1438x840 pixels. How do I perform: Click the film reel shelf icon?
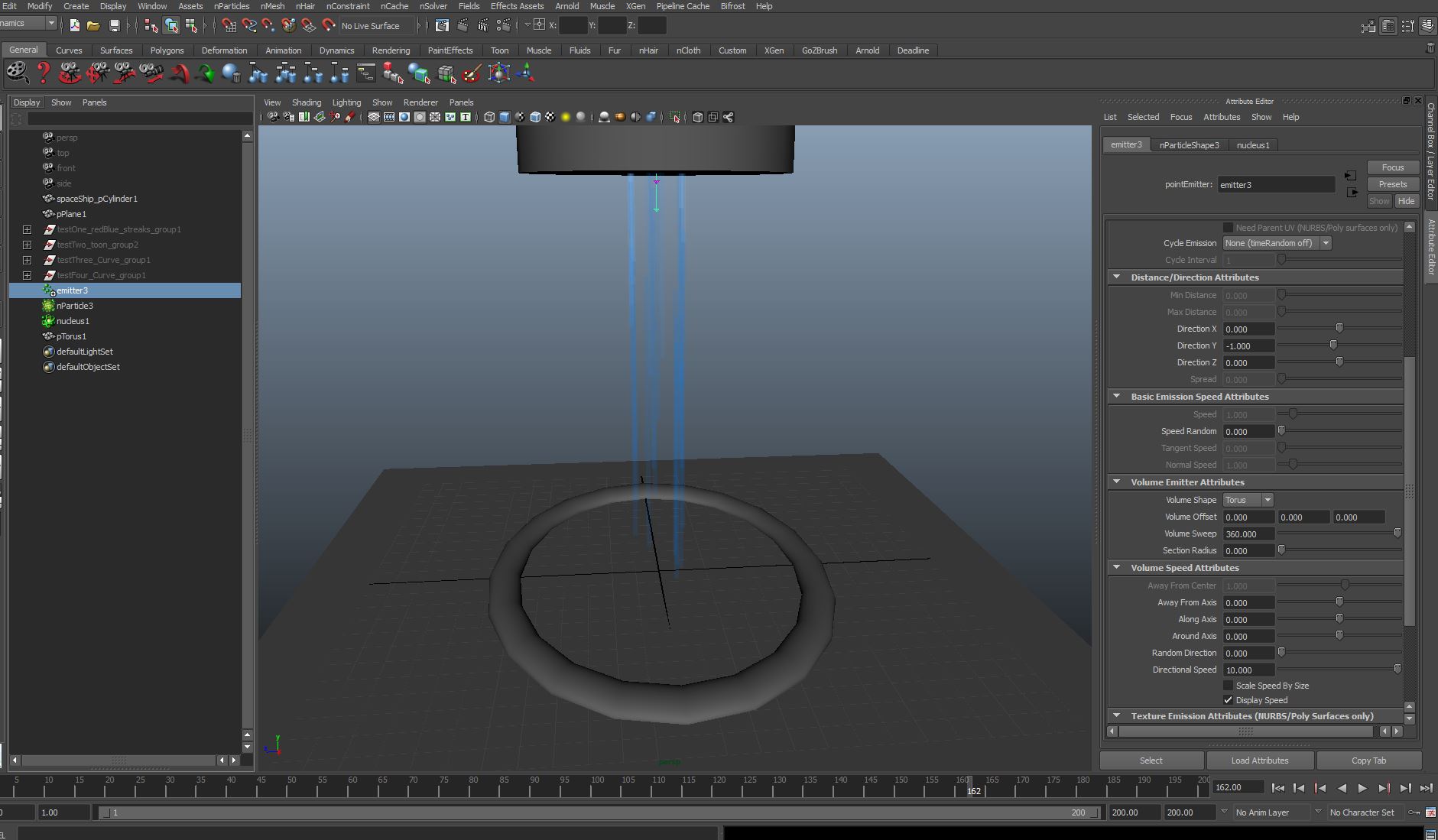17,73
